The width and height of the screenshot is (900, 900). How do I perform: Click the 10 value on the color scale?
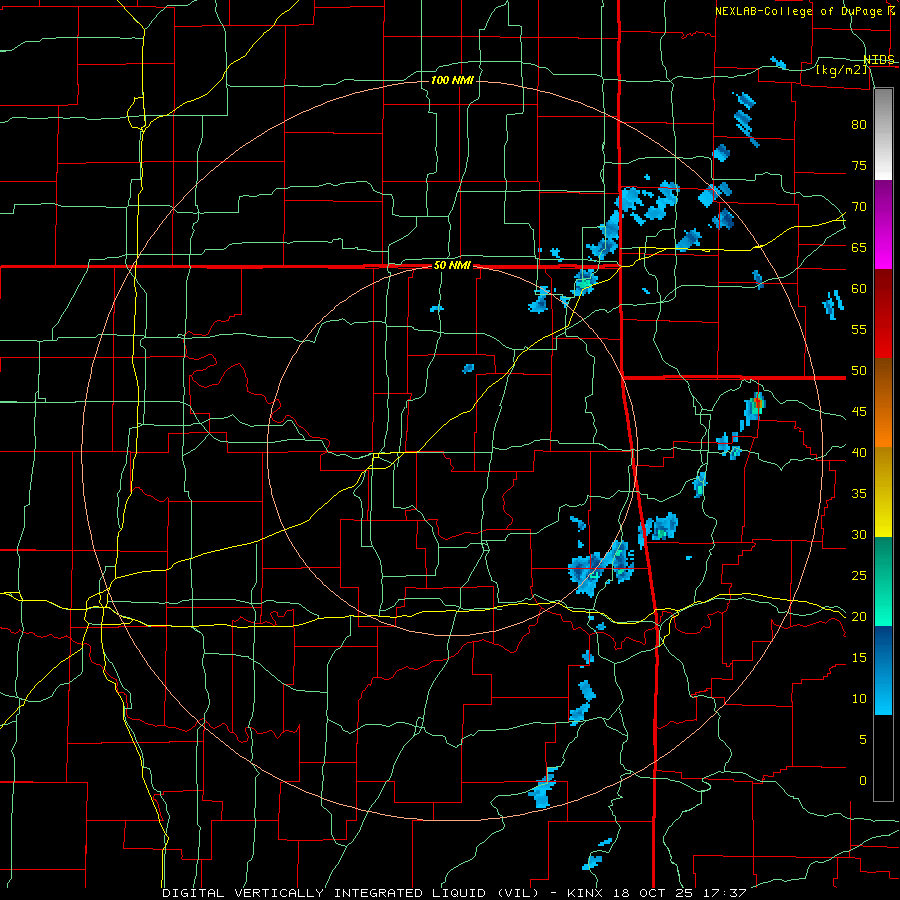[859, 699]
